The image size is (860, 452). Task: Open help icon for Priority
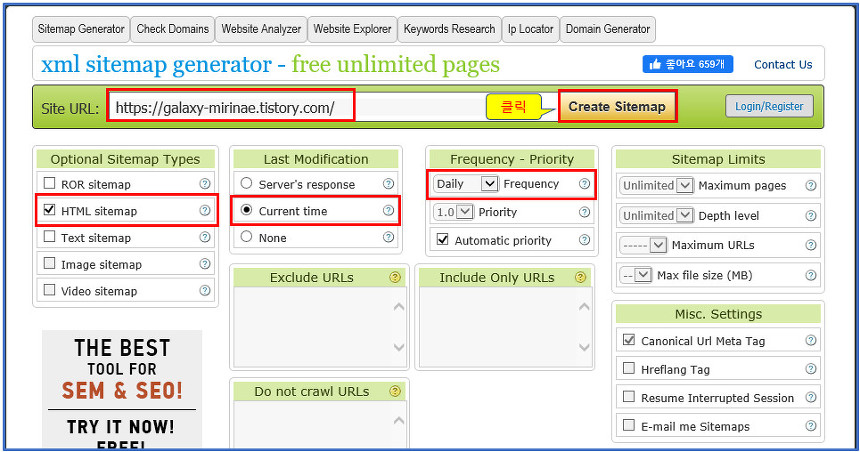[585, 212]
